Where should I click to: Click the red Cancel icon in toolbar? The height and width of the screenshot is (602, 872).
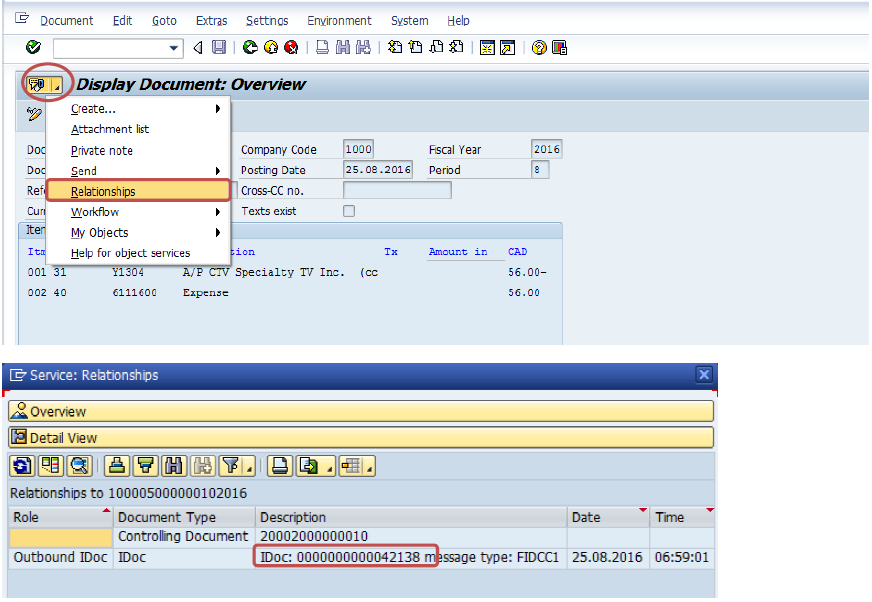(x=291, y=47)
